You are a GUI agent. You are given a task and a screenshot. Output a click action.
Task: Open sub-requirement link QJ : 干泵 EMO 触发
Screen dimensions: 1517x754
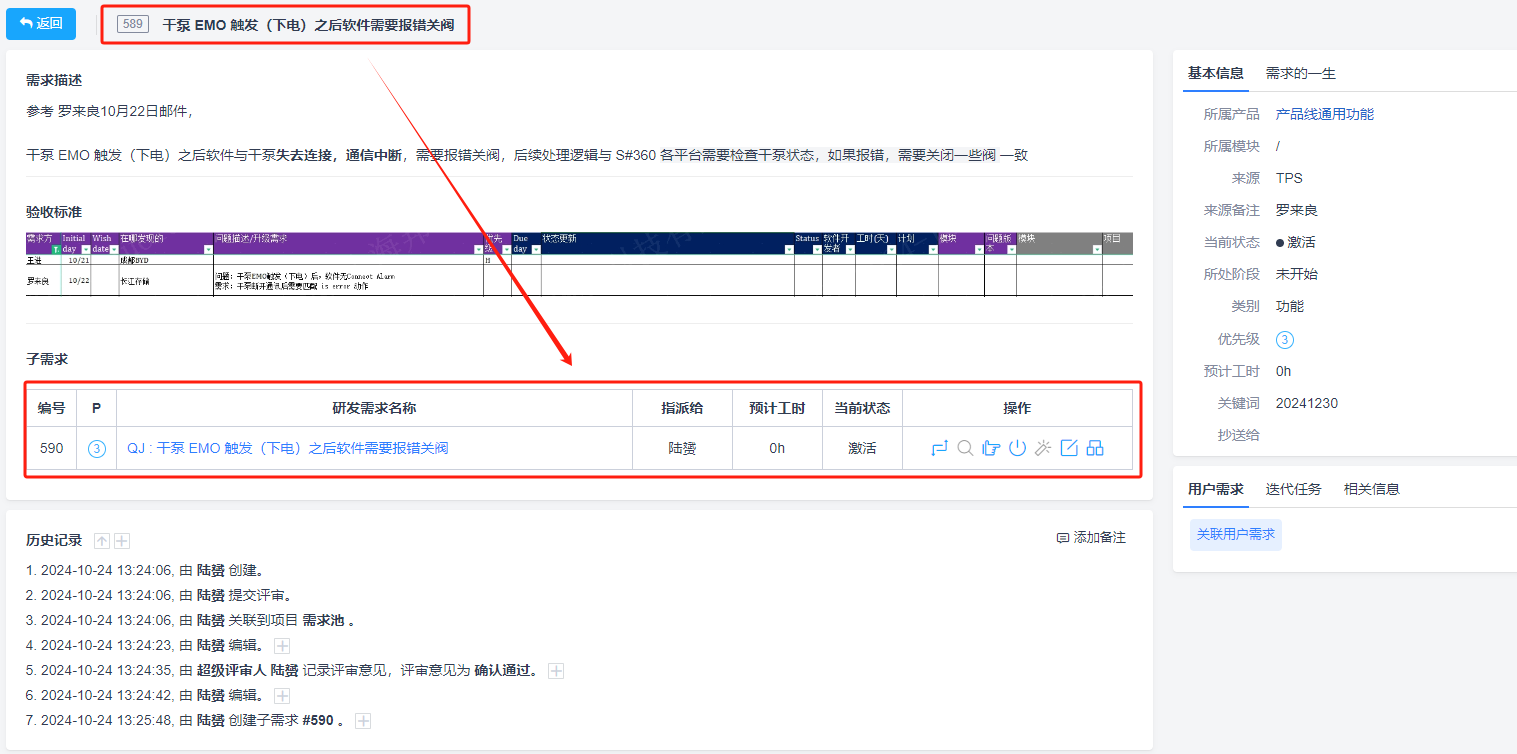(x=288, y=448)
